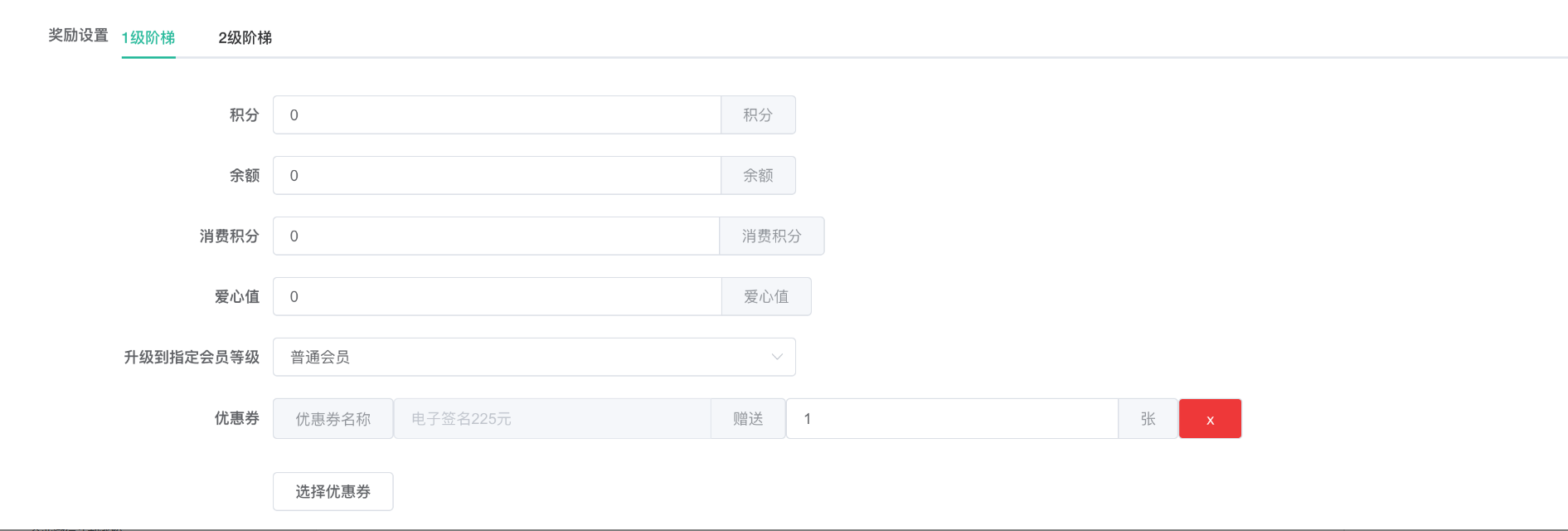Viewport: 1568px width, 531px height.
Task: Click the 余额 unit suffix addon
Action: (758, 176)
